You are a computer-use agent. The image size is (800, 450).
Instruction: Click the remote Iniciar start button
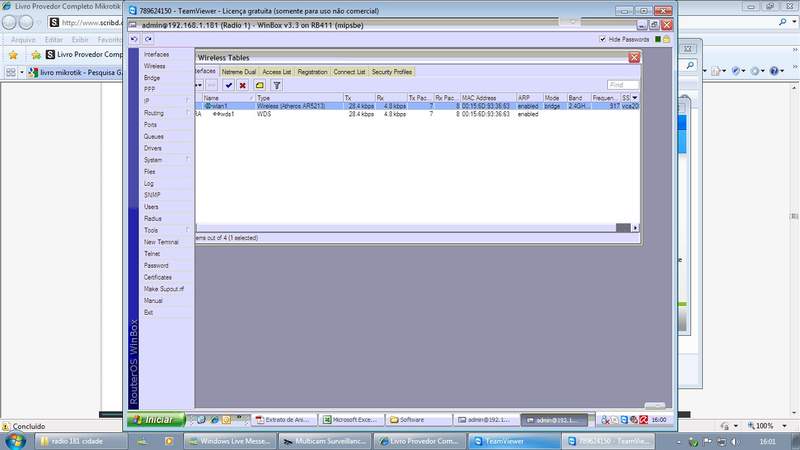tap(156, 419)
